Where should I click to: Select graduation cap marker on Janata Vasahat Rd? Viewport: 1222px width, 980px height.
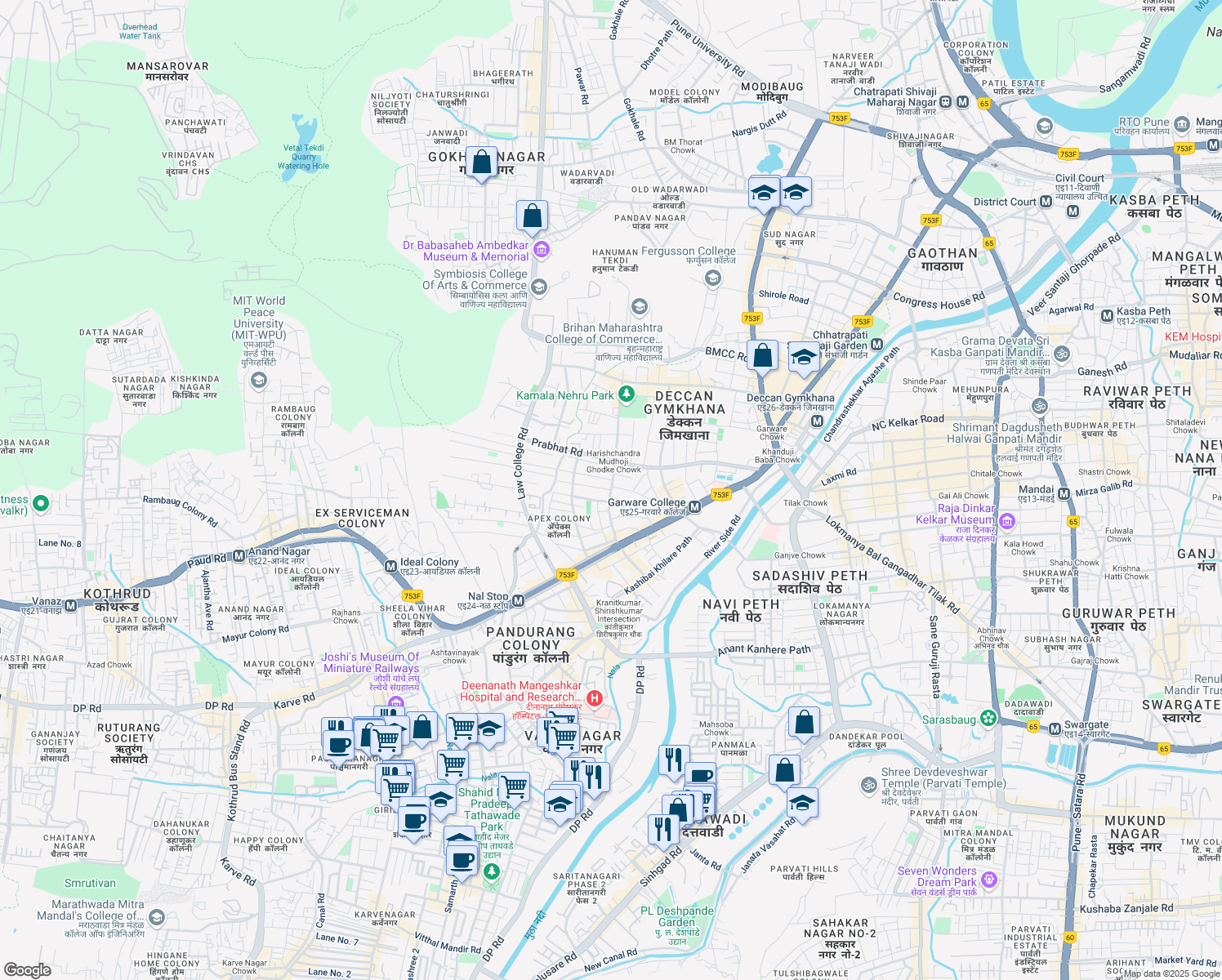(802, 804)
